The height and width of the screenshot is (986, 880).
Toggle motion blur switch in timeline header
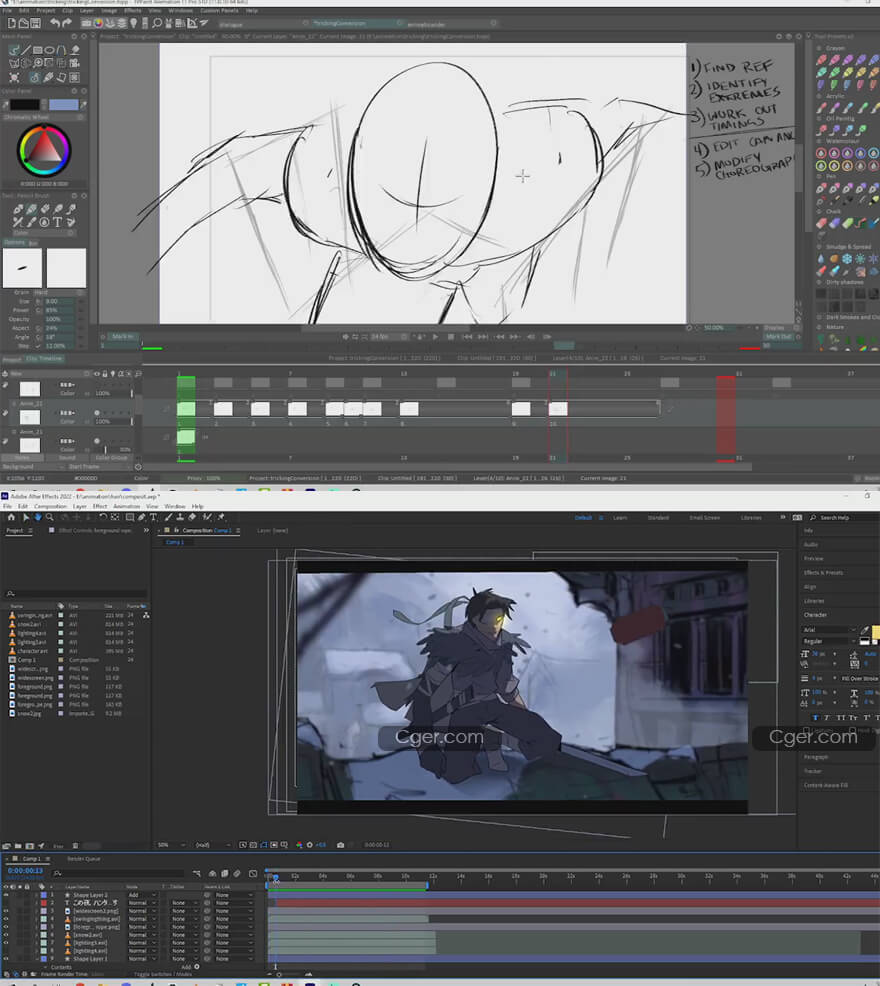(x=237, y=873)
